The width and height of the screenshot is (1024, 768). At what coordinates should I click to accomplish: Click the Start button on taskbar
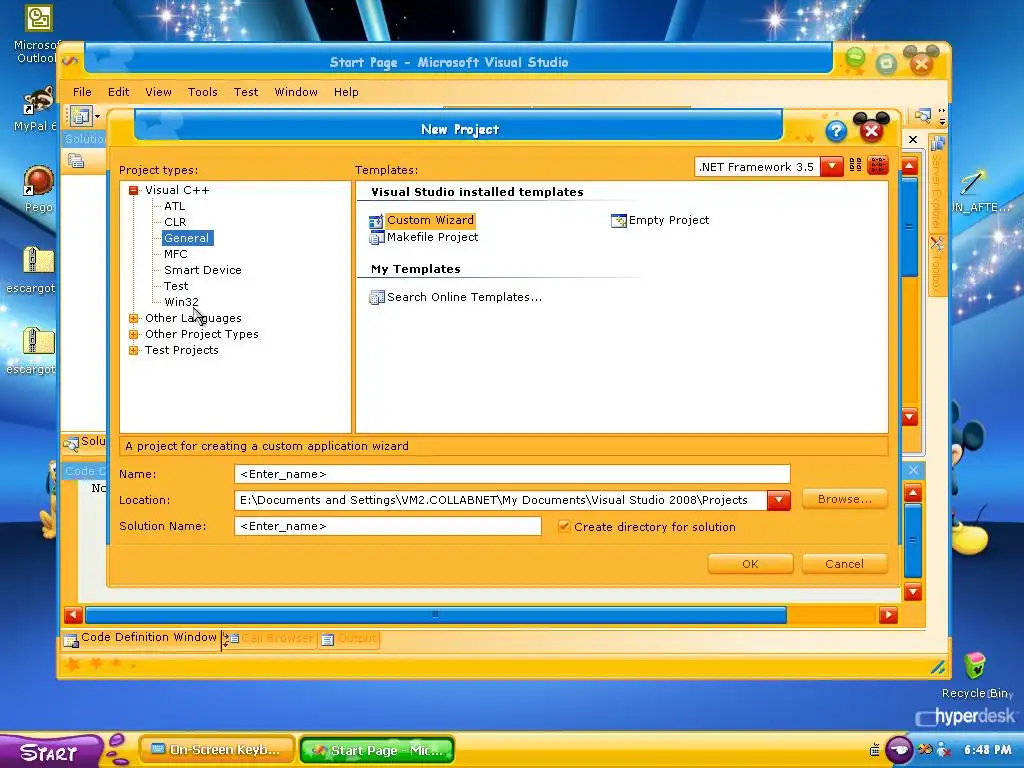tap(50, 752)
